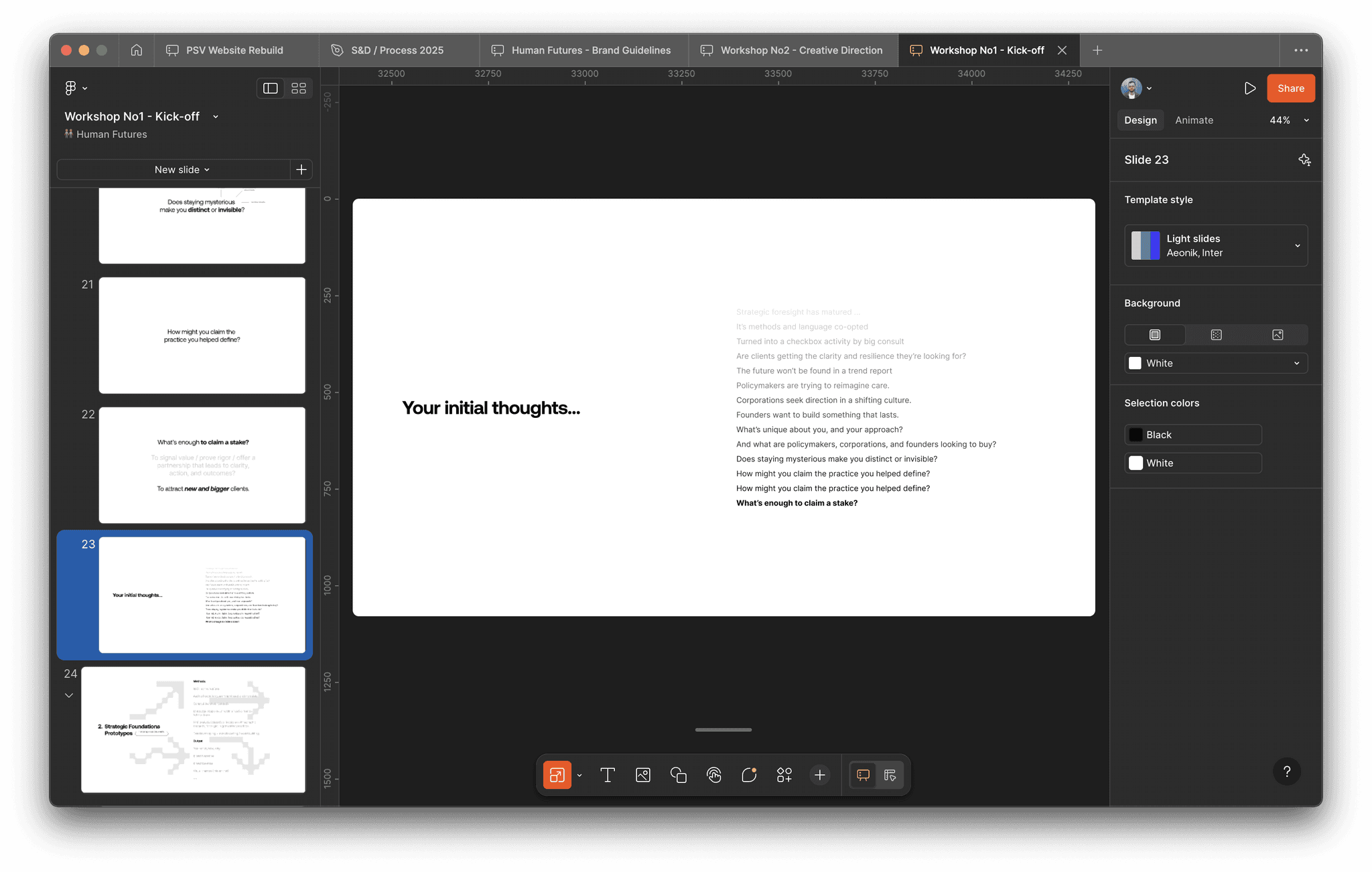This screenshot has width=1372, height=872.
Task: Select solid fill background type
Action: pos(1155,335)
